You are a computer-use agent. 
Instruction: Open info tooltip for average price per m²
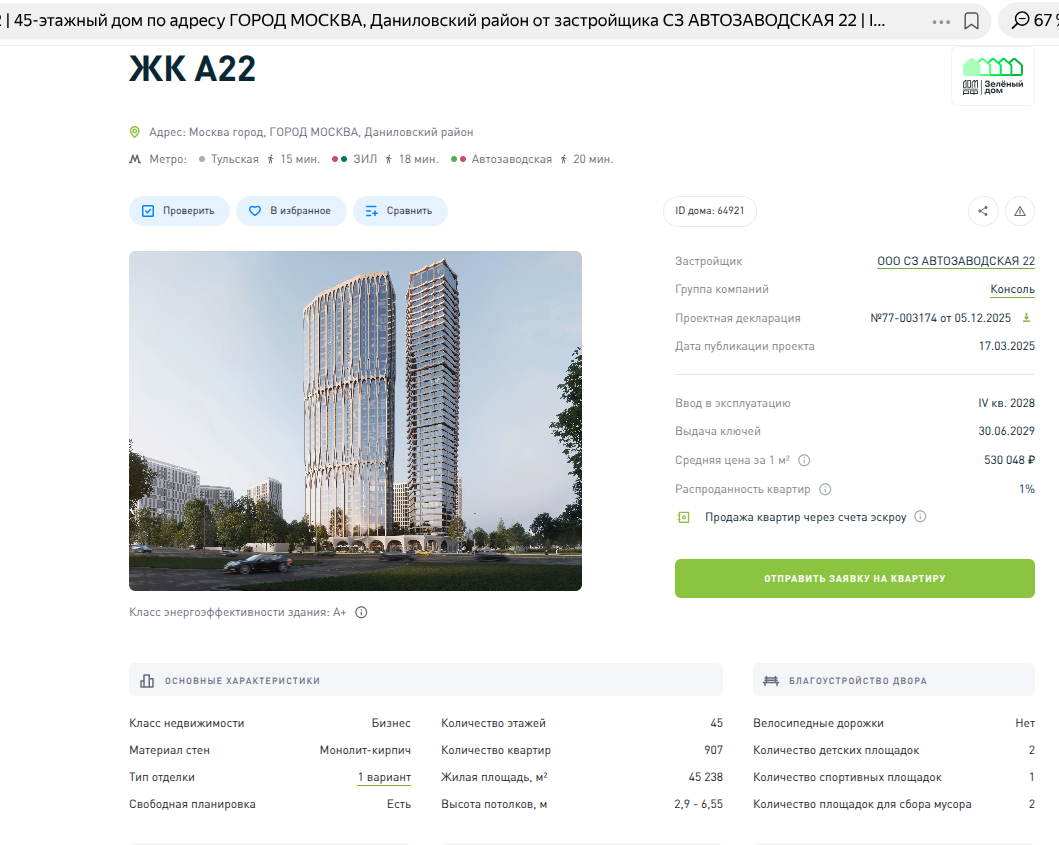coord(804,461)
